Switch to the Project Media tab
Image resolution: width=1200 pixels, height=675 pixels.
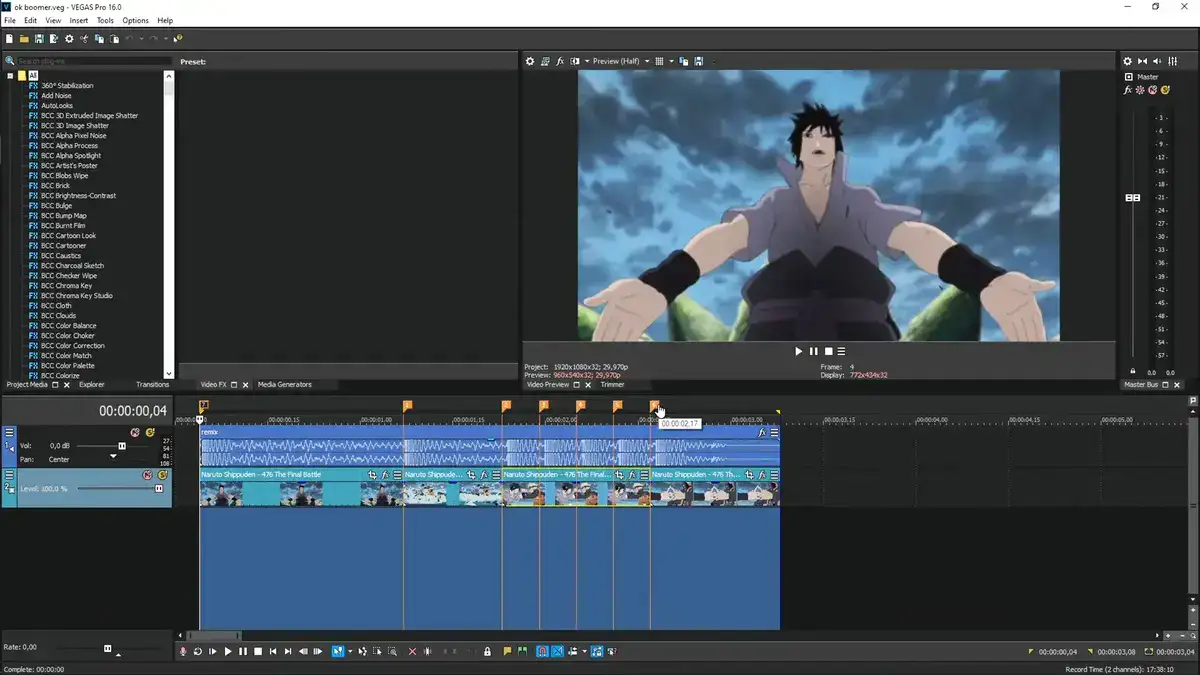(27, 384)
